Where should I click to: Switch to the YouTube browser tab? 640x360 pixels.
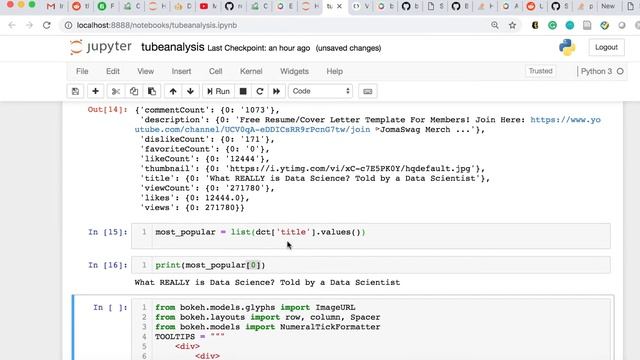pyautogui.click(x=208, y=6)
